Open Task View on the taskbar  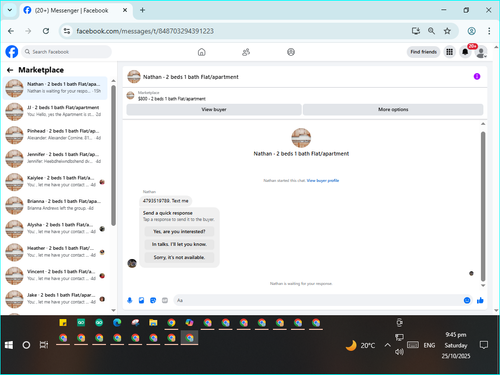point(44,345)
